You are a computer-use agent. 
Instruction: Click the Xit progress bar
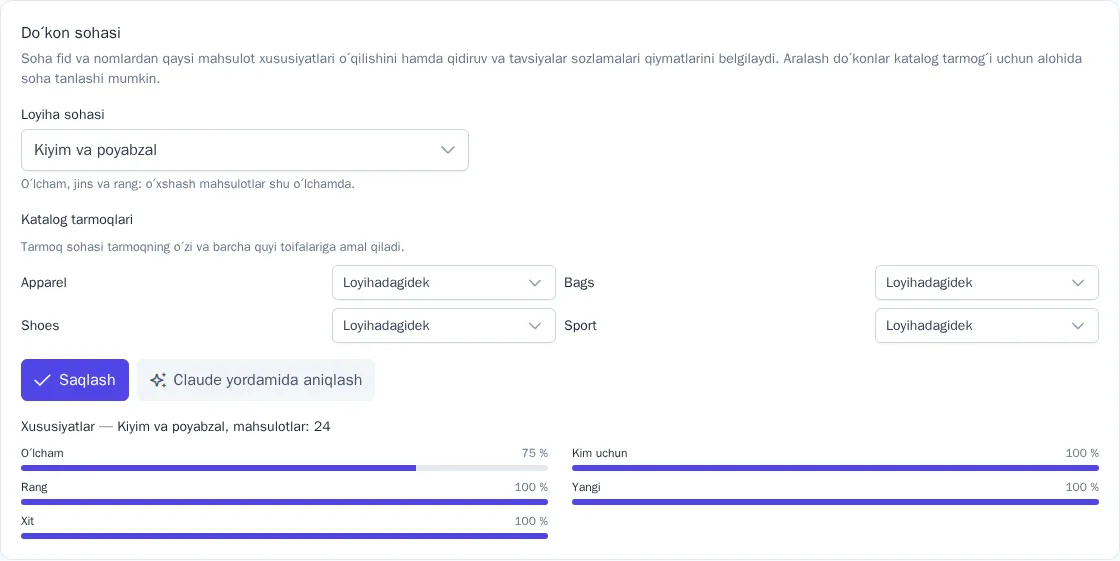click(284, 535)
